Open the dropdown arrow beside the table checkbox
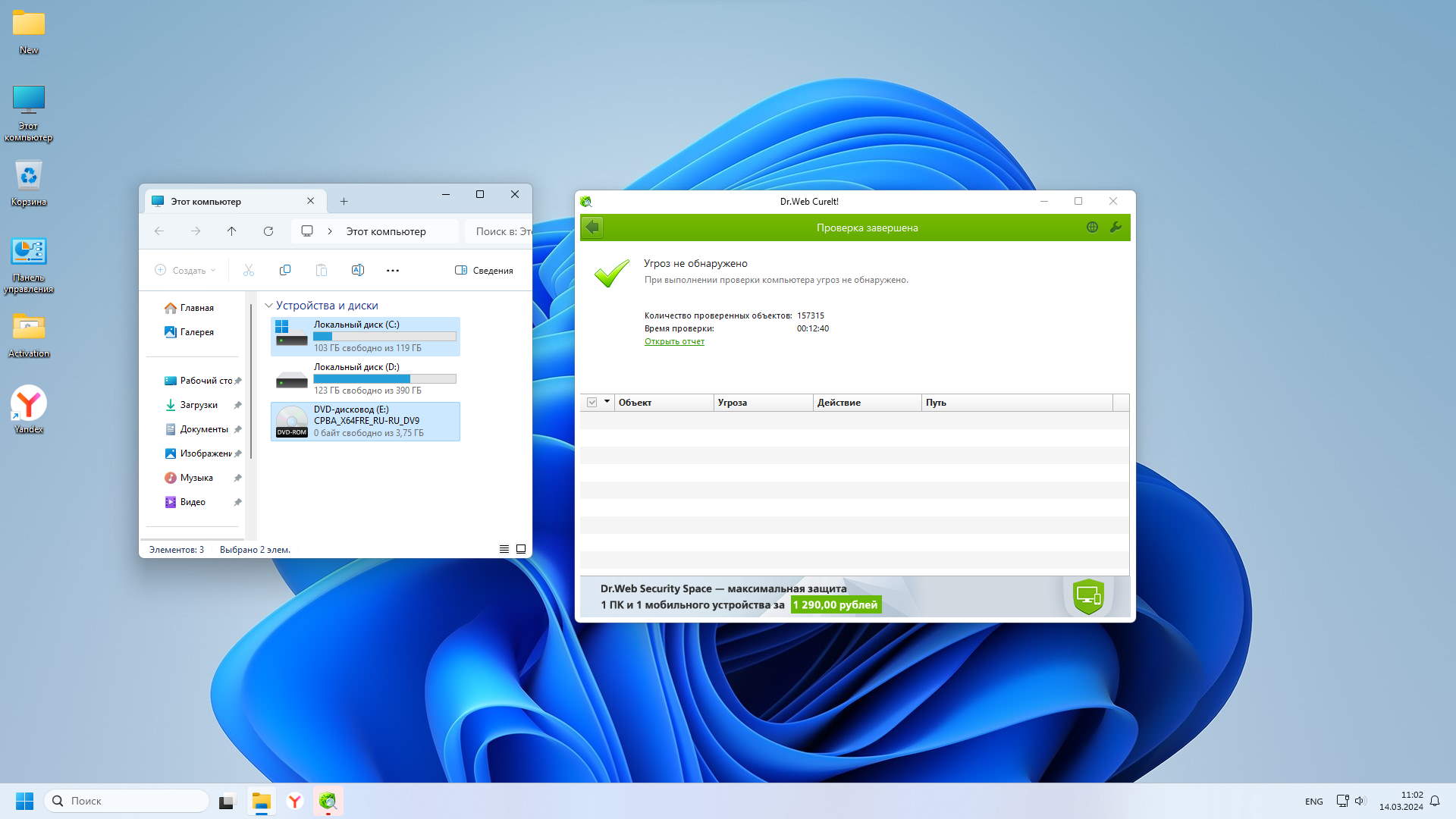The height and width of the screenshot is (819, 1456). (607, 402)
